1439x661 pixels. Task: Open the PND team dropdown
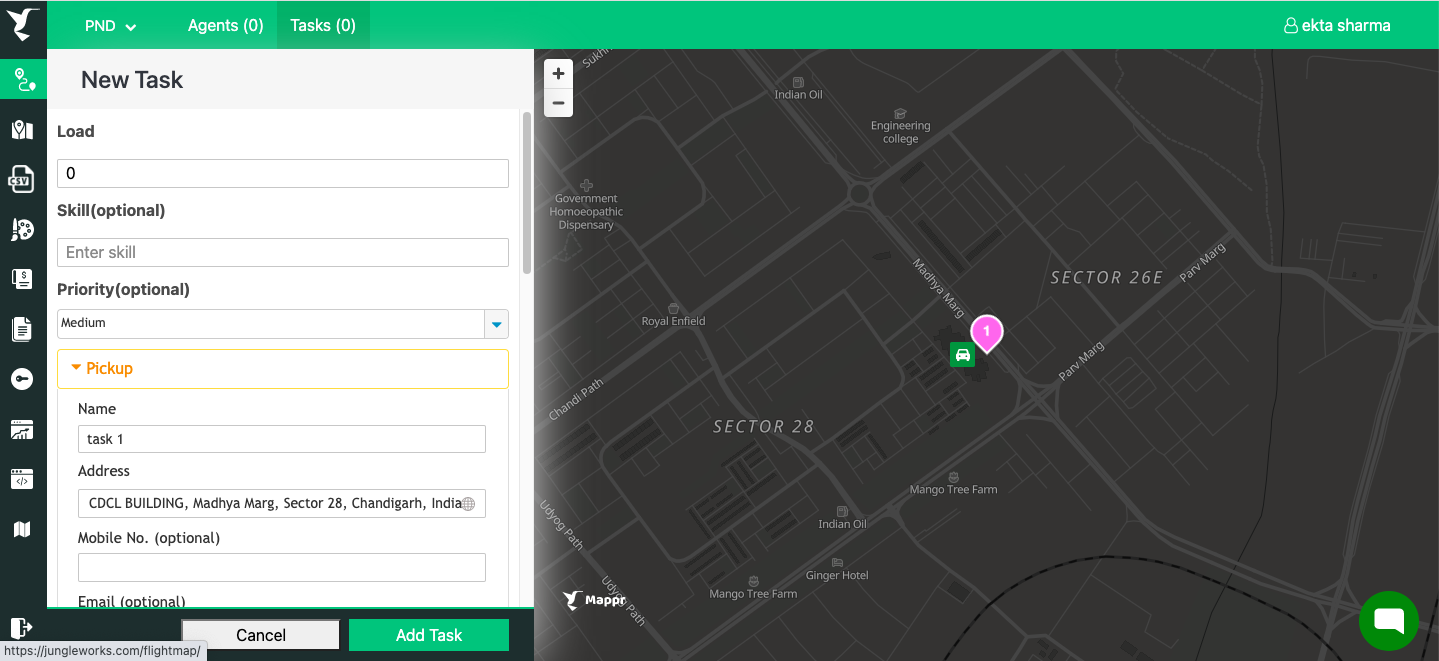click(110, 26)
